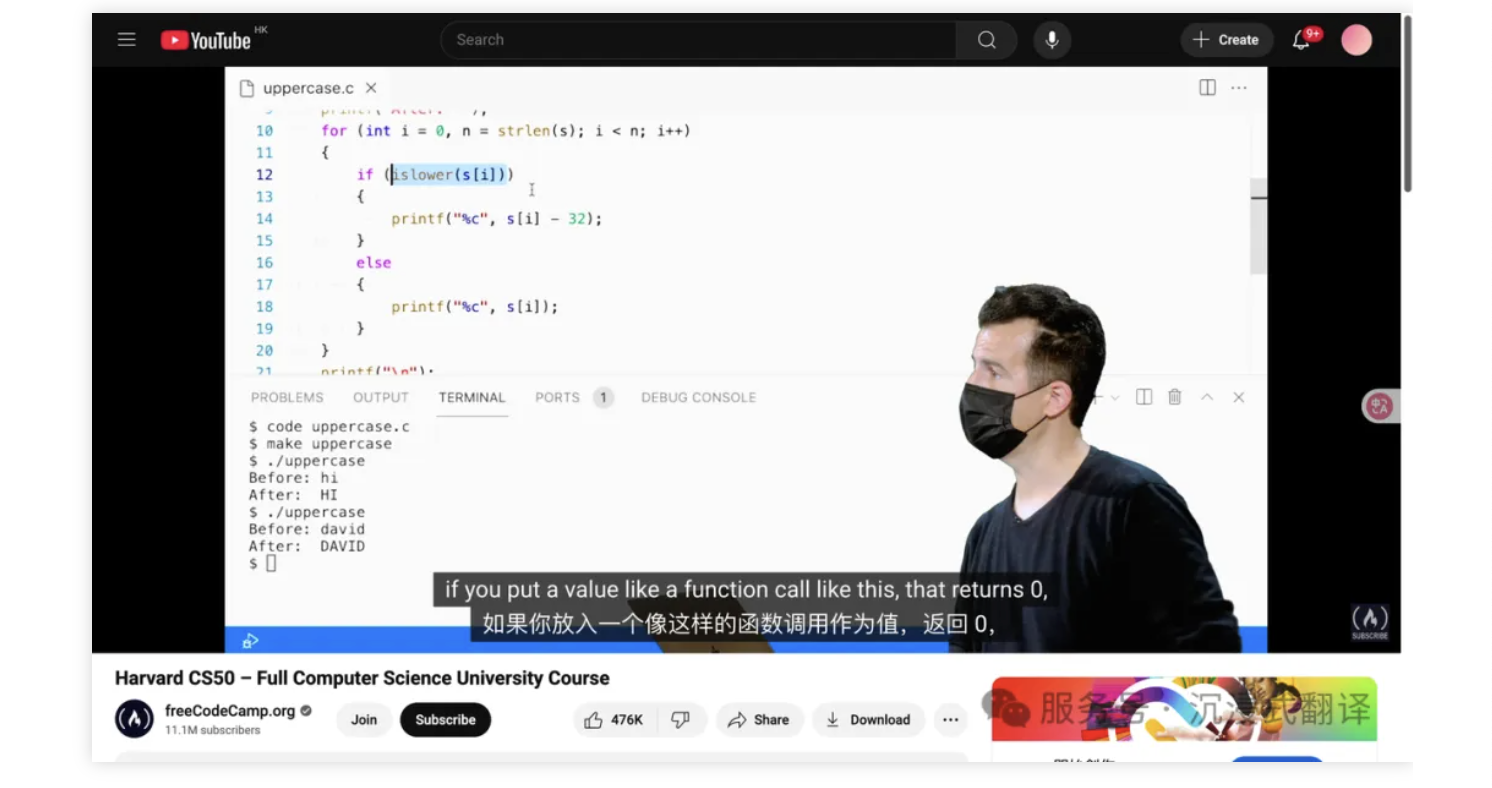This screenshot has height=788, width=1492.
Task: Click the freeCodeCamp.org channel name
Action: point(230,711)
